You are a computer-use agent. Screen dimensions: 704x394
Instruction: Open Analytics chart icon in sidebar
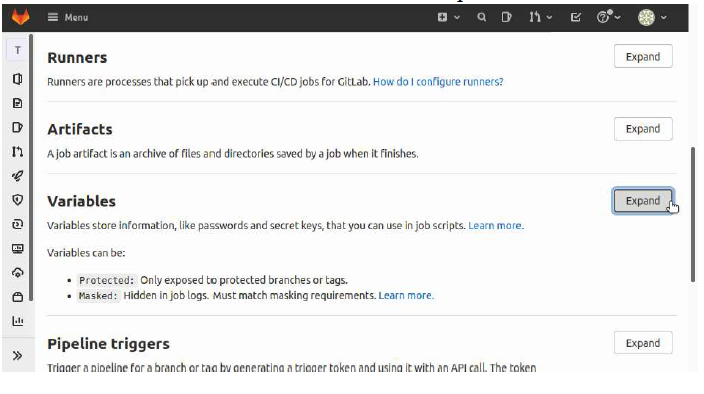(18, 321)
